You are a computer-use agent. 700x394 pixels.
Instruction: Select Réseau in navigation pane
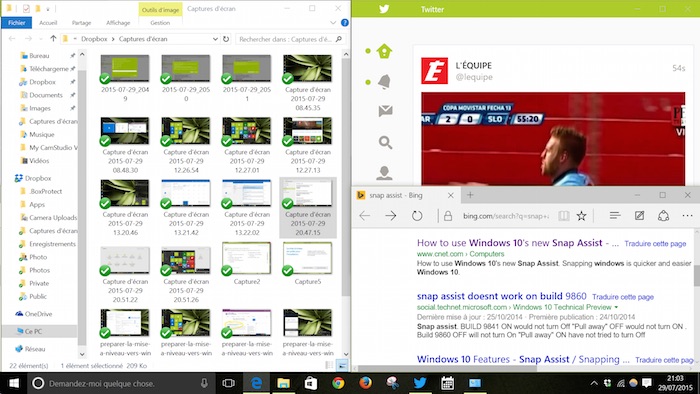[x=35, y=349]
